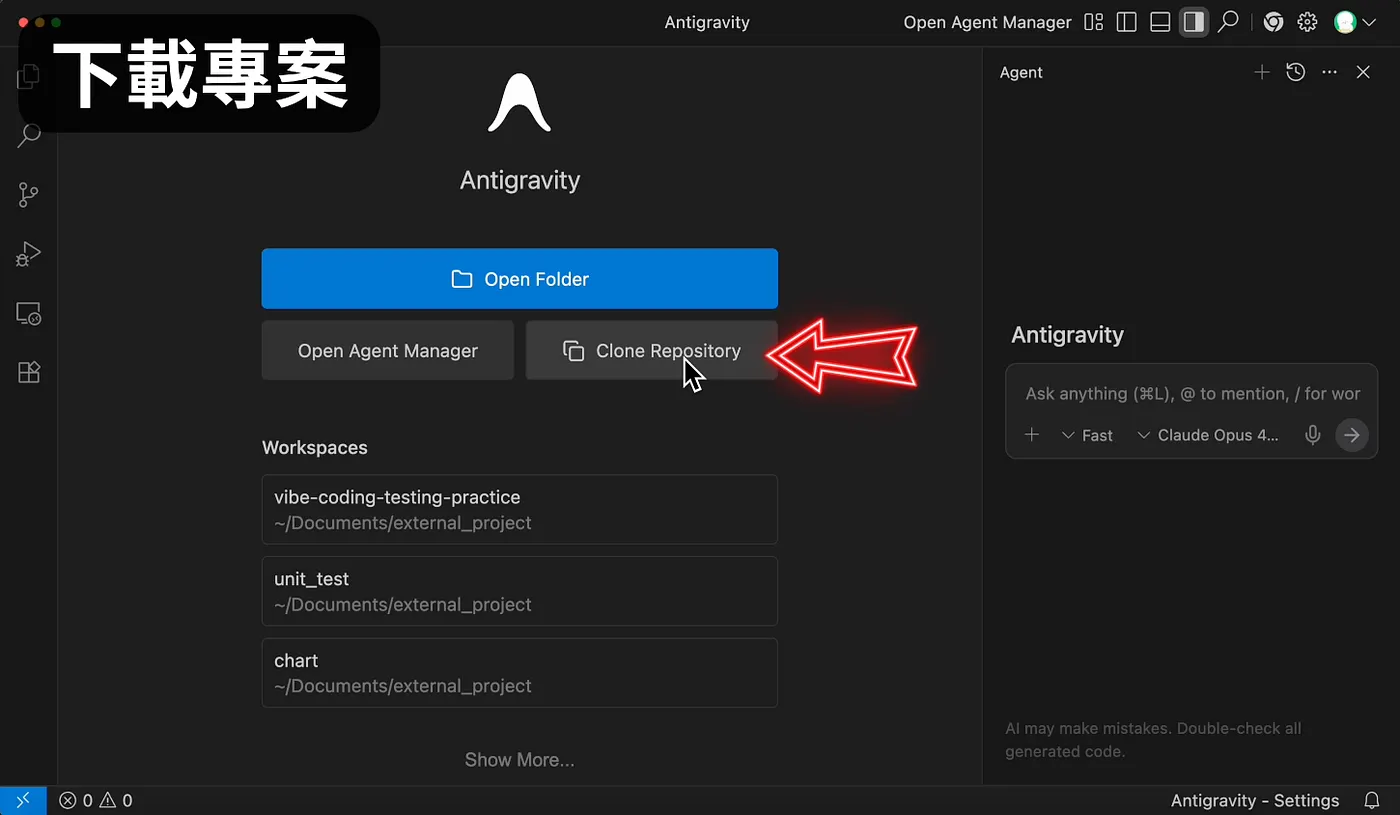This screenshot has width=1400, height=815.
Task: Open the Source Control view
Action: (x=29, y=195)
